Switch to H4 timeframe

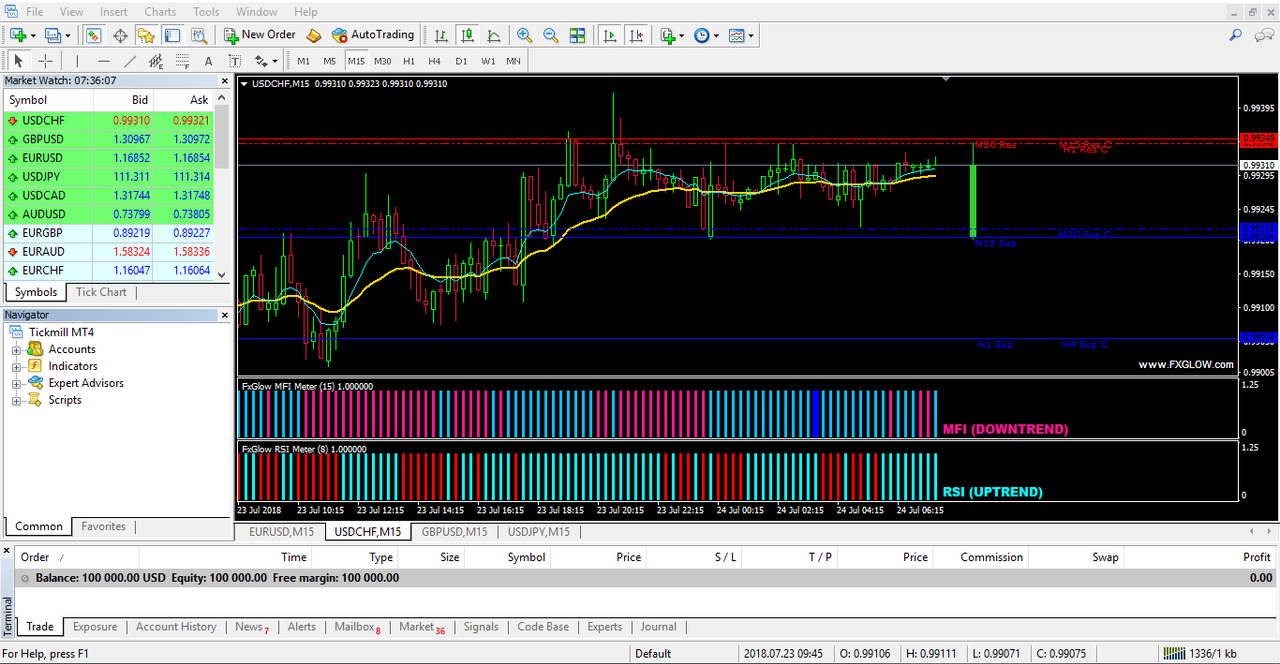pyautogui.click(x=434, y=61)
